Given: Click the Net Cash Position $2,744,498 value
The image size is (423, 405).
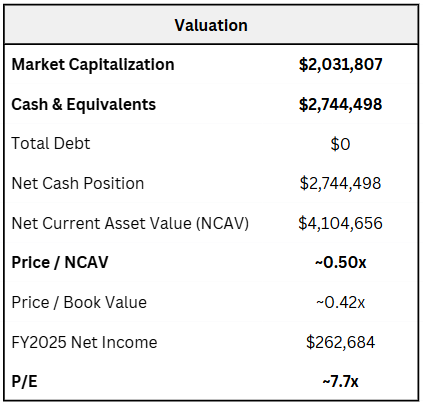Looking at the screenshot, I should click(x=340, y=183).
